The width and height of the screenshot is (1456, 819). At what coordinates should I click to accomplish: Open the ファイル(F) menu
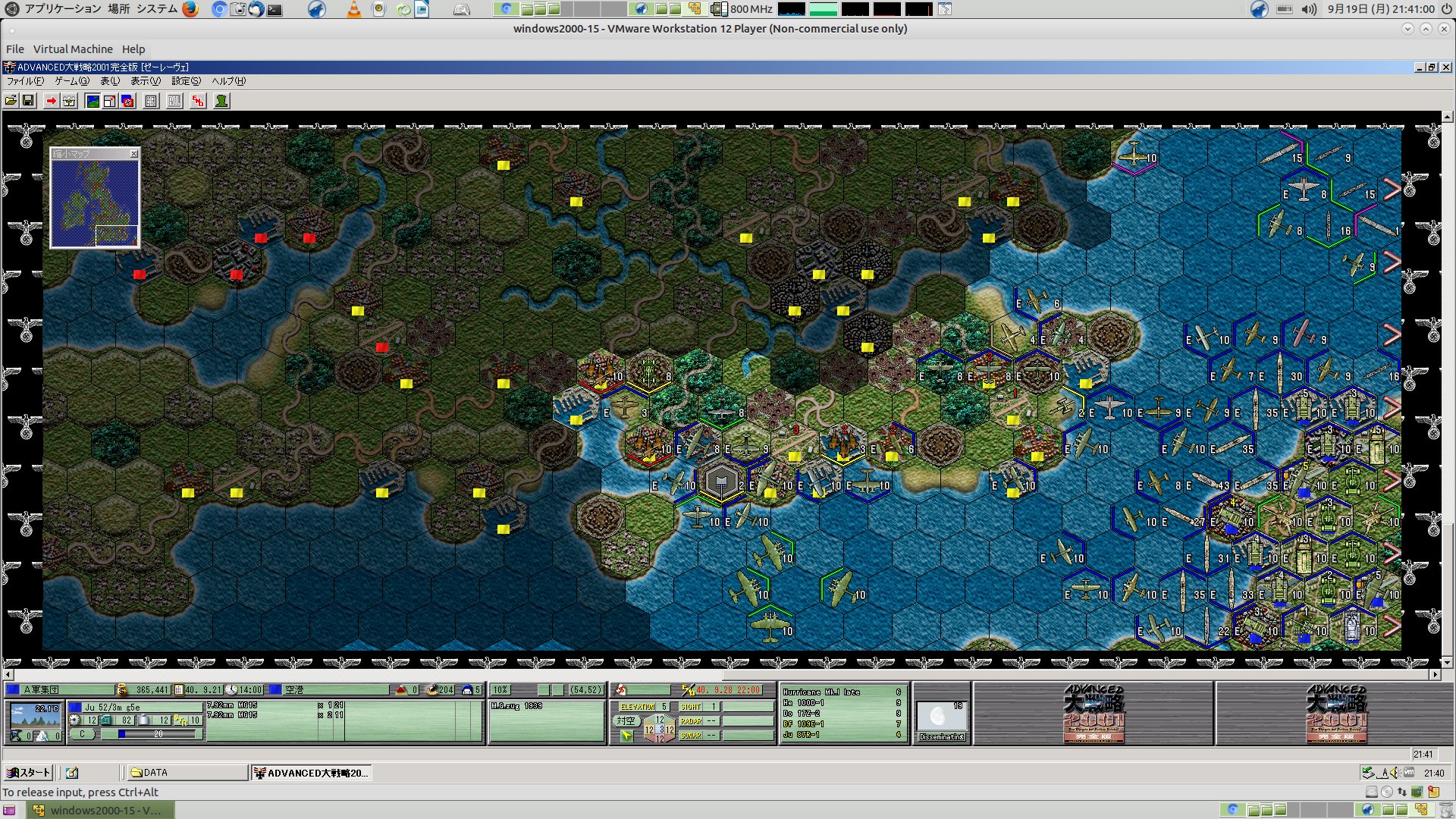25,81
